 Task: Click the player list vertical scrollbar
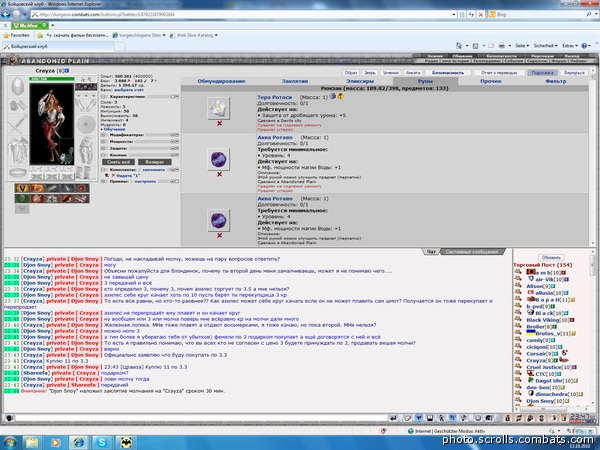tap(593, 329)
